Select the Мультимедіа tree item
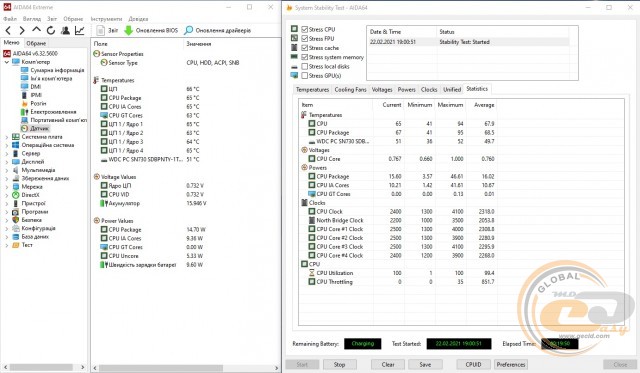Screen dimensions: 640x373 [x=38, y=170]
